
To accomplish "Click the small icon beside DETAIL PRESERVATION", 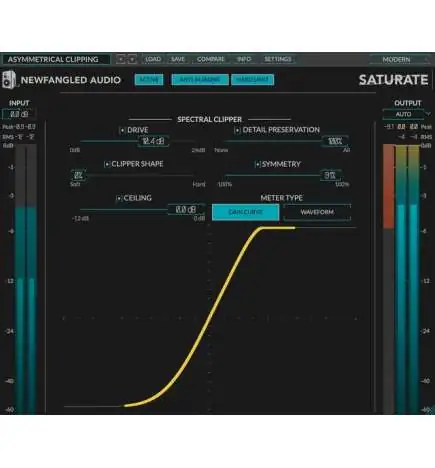I will [x=237, y=130].
